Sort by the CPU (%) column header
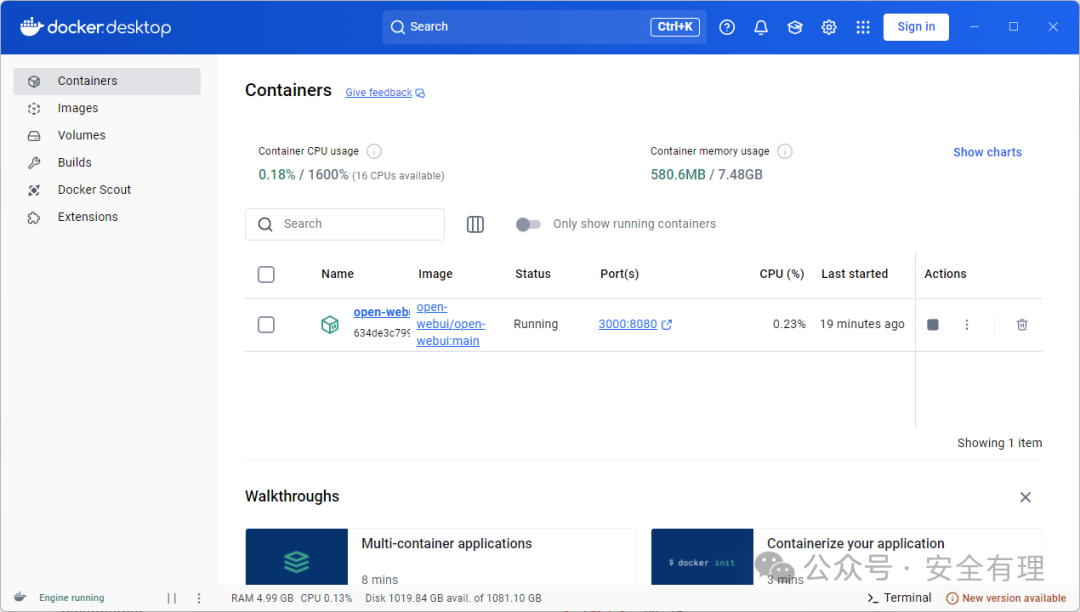Screen dimensions: 1080x612 782,274
